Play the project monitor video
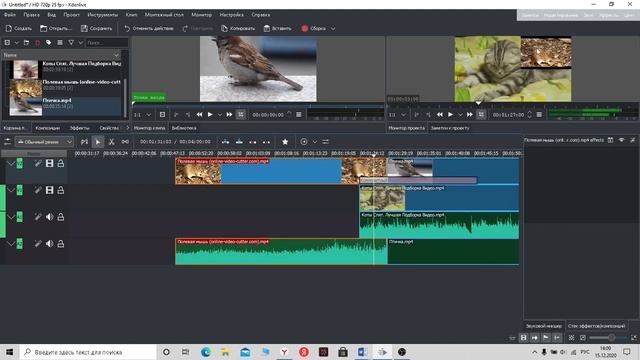The width and height of the screenshot is (640, 360). pyautogui.click(x=450, y=115)
